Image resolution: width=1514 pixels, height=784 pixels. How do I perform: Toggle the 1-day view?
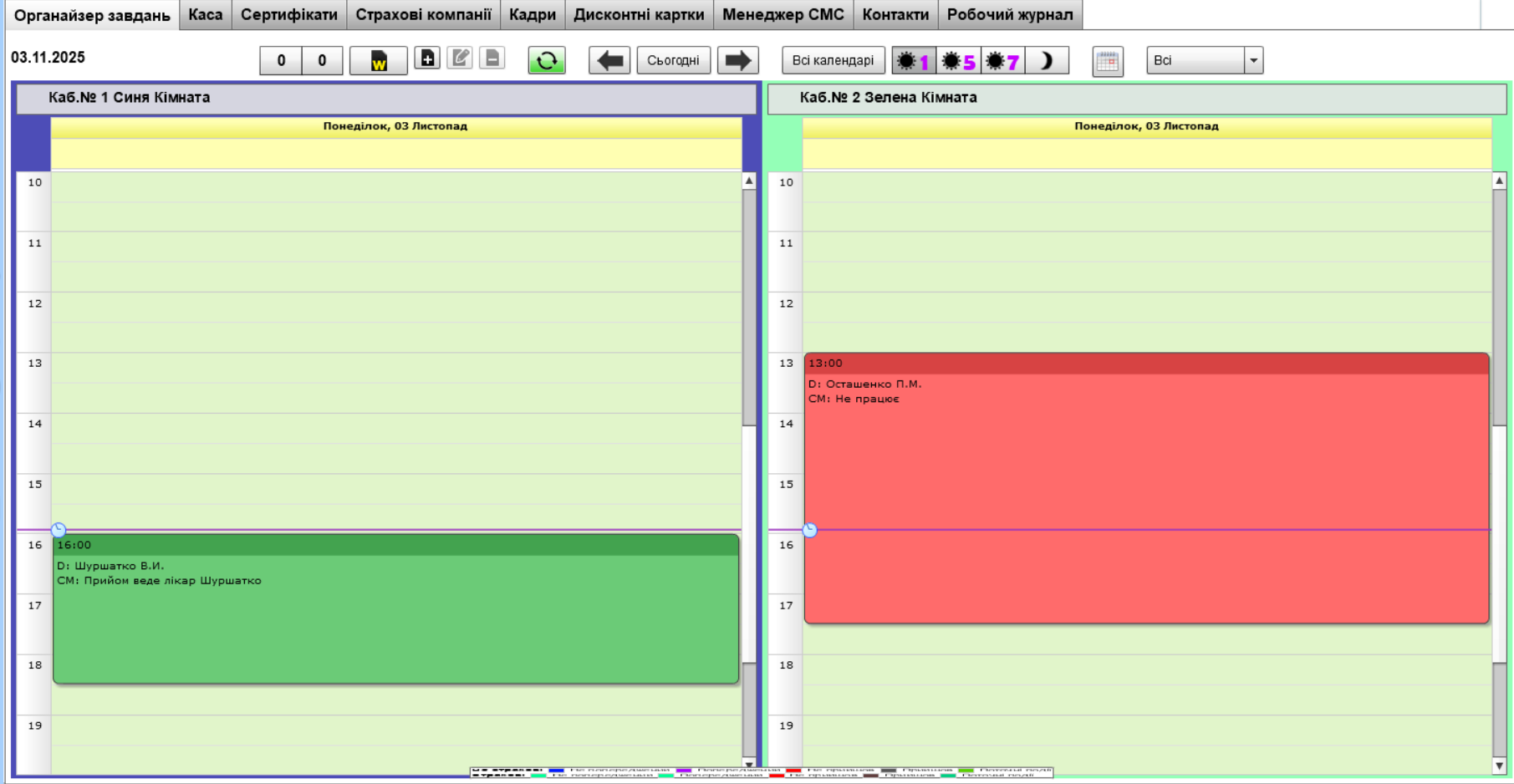pos(914,61)
